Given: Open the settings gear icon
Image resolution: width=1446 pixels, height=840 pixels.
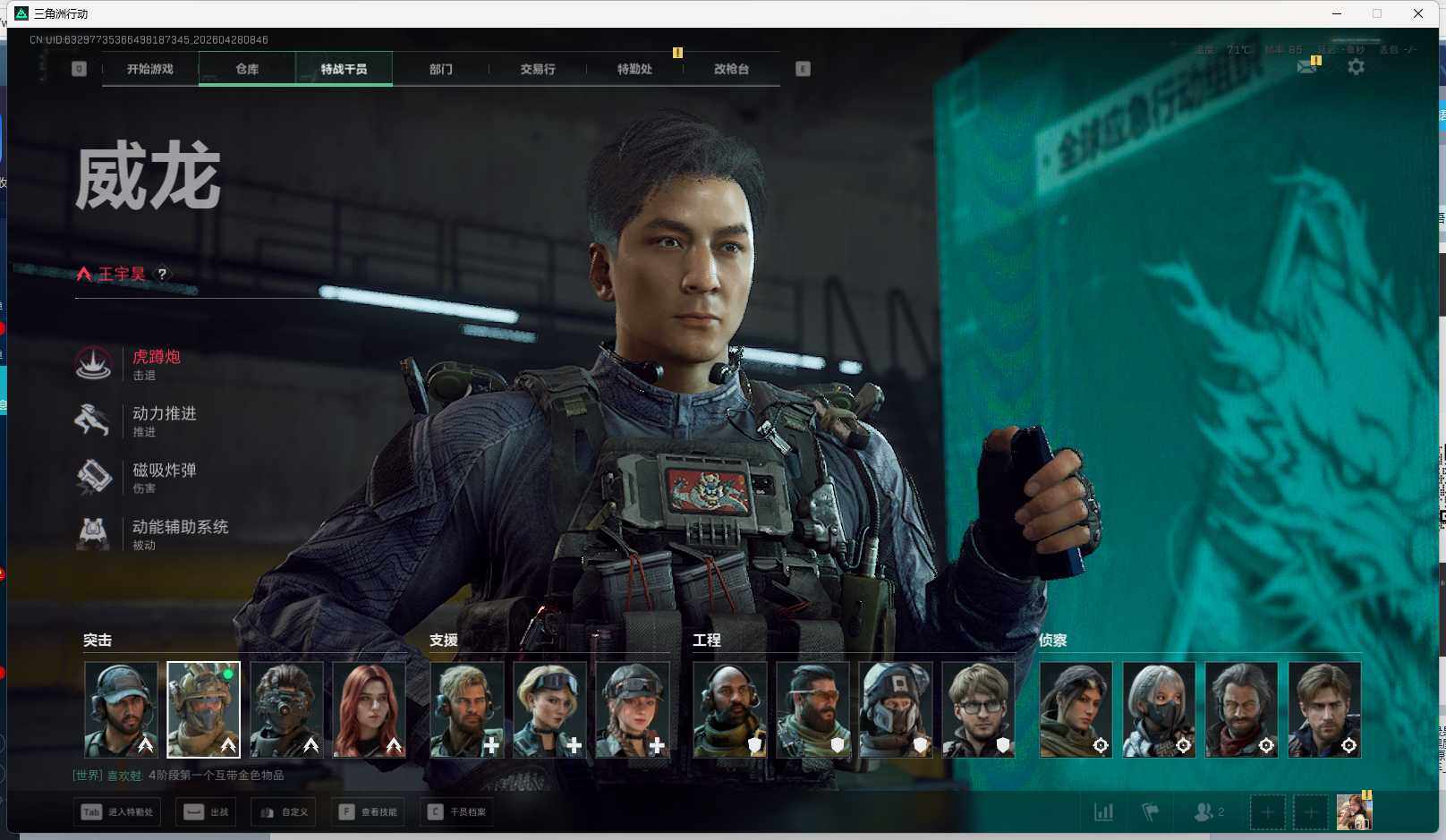Looking at the screenshot, I should click(x=1356, y=66).
